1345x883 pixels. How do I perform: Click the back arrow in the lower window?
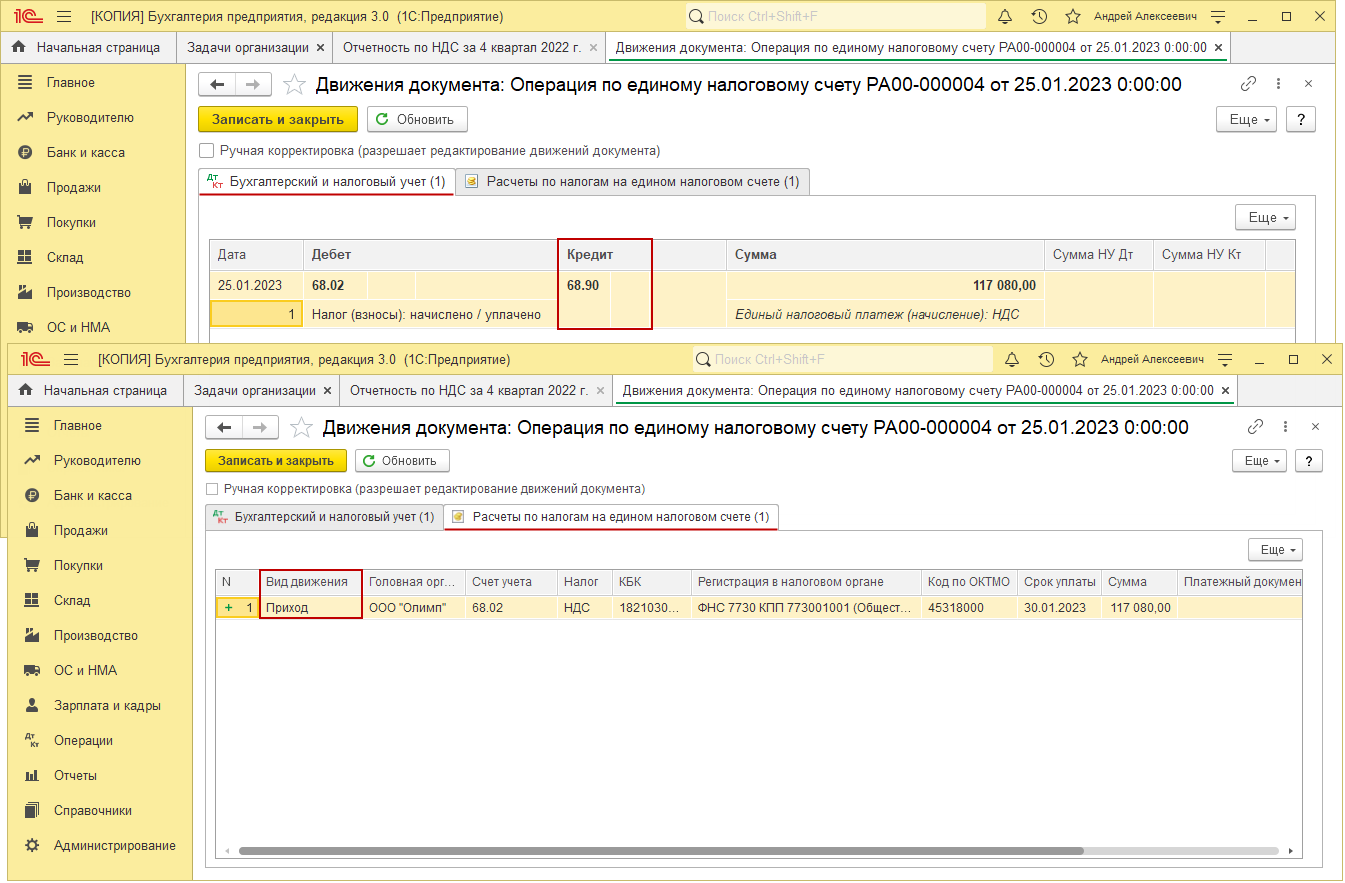point(224,428)
